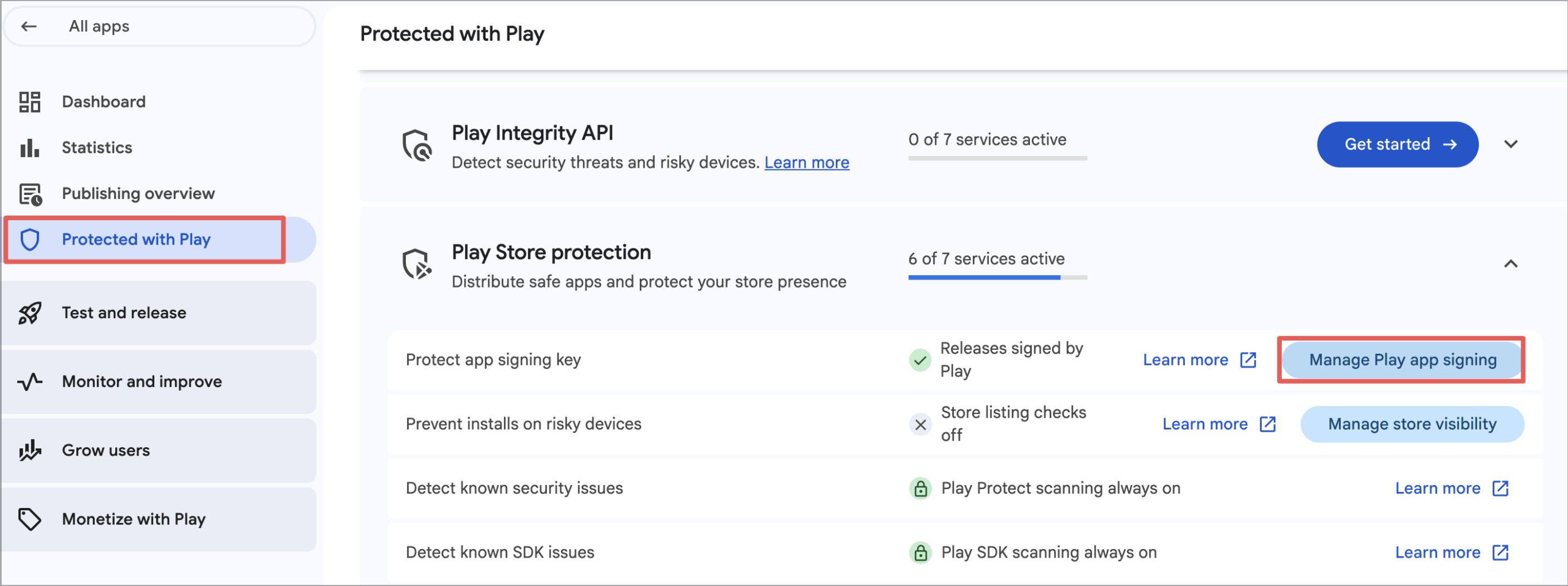Click external link icon in Detect known SDK issues row
1568x586 pixels.
(x=1501, y=553)
